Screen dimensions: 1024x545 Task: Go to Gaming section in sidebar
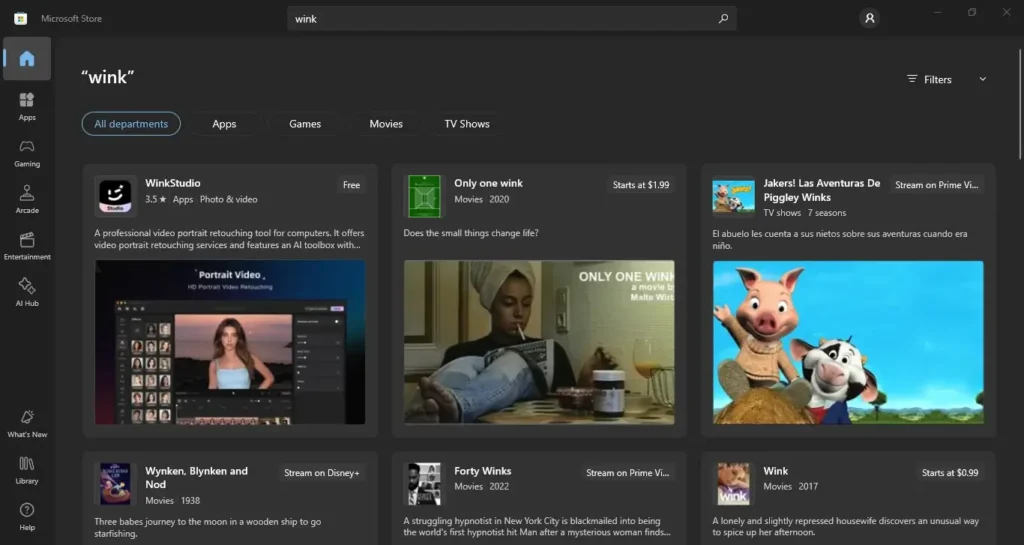(x=27, y=153)
